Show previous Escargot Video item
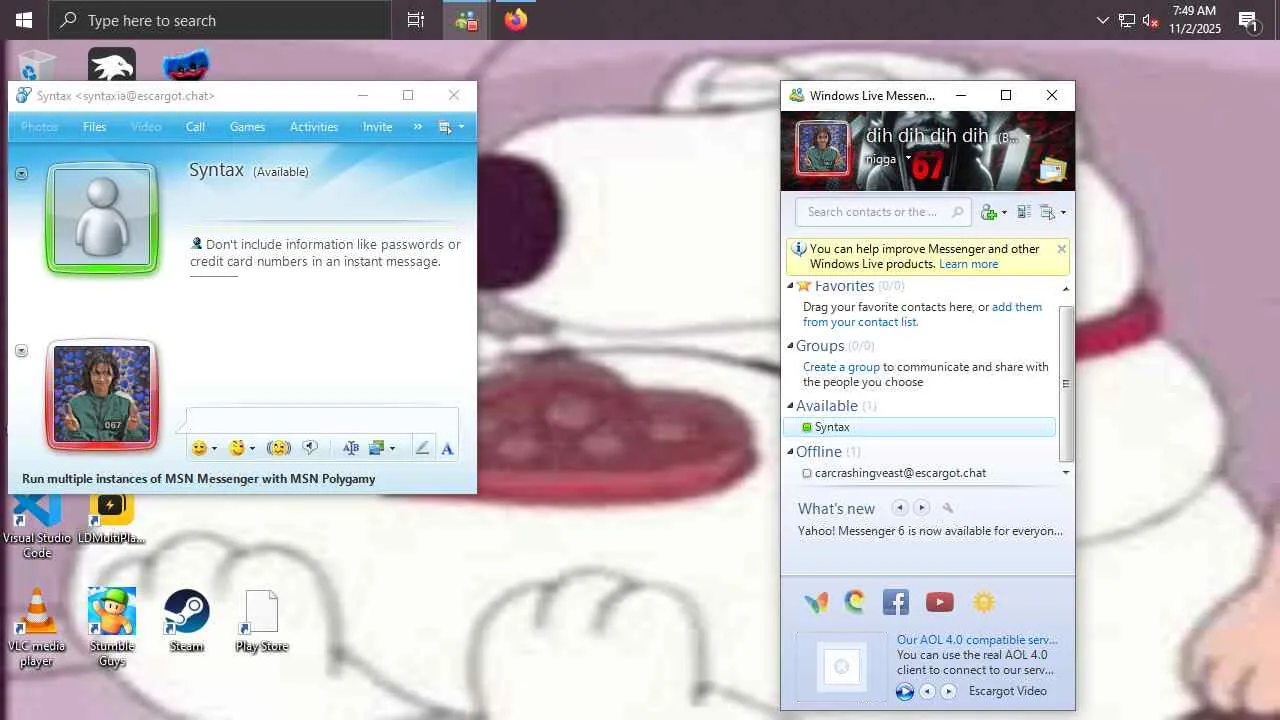The image size is (1280, 720). (927, 691)
